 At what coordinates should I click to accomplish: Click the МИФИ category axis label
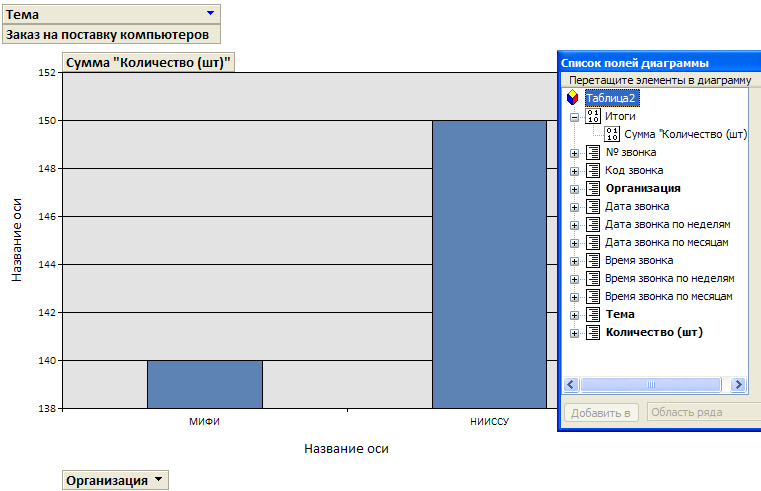click(204, 422)
